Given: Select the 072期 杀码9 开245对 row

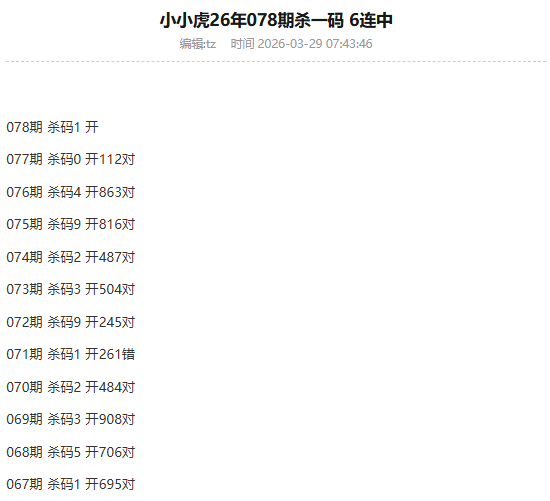Looking at the screenshot, I should 71,322.
